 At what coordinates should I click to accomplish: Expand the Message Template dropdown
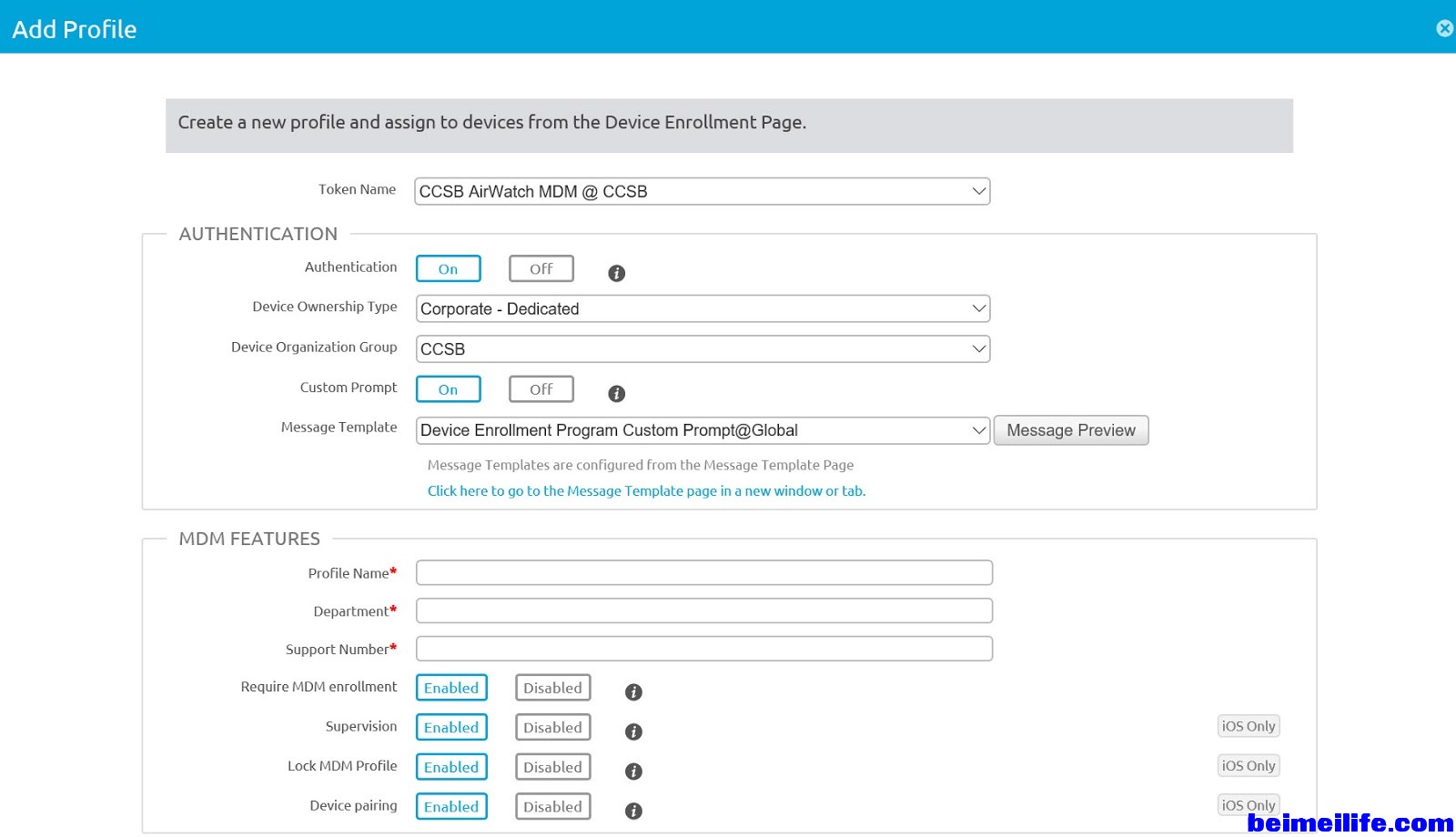(703, 430)
